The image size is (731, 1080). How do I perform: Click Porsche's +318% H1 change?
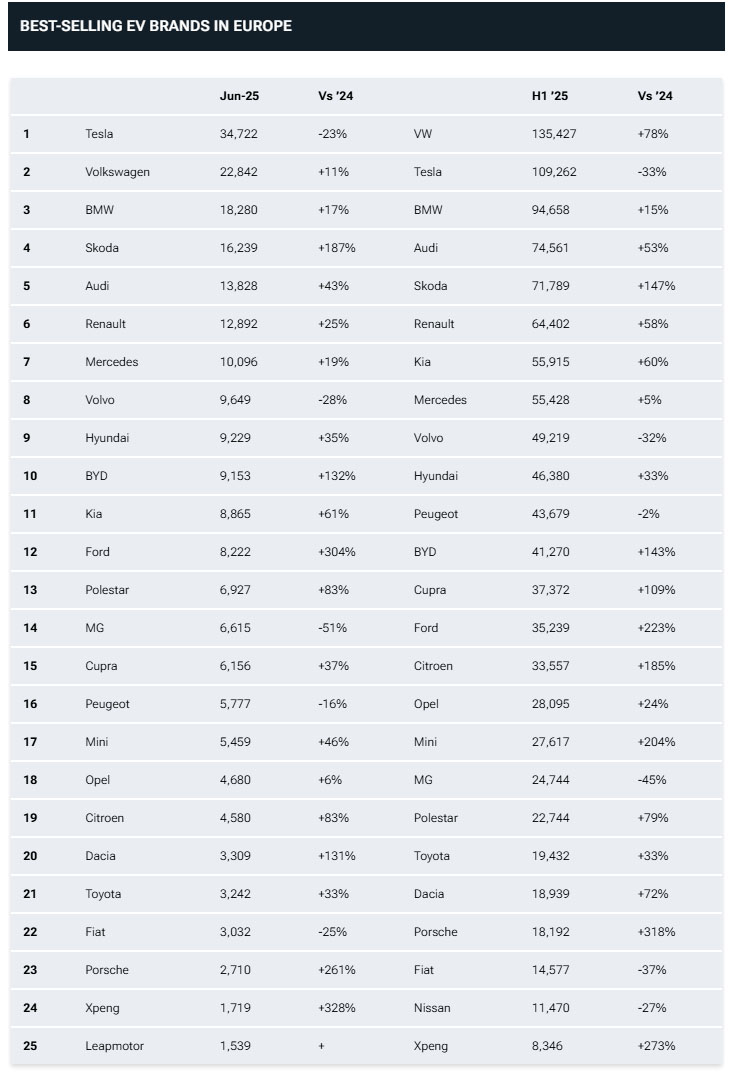click(656, 932)
